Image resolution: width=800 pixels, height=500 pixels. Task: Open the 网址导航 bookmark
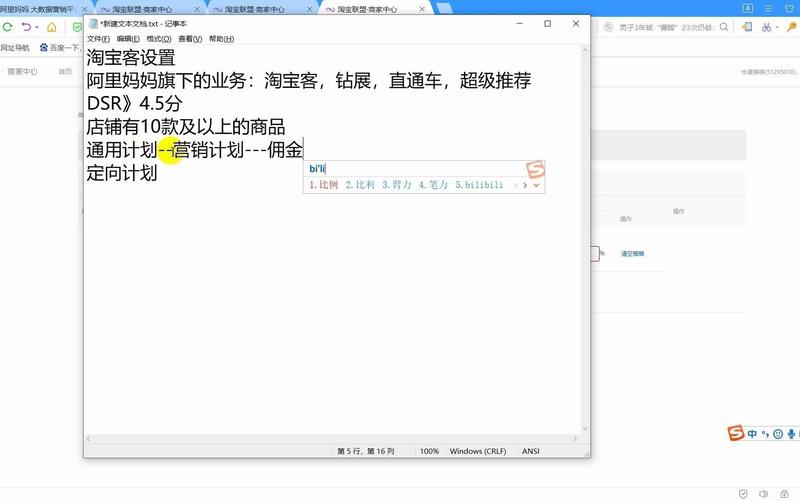(15, 47)
